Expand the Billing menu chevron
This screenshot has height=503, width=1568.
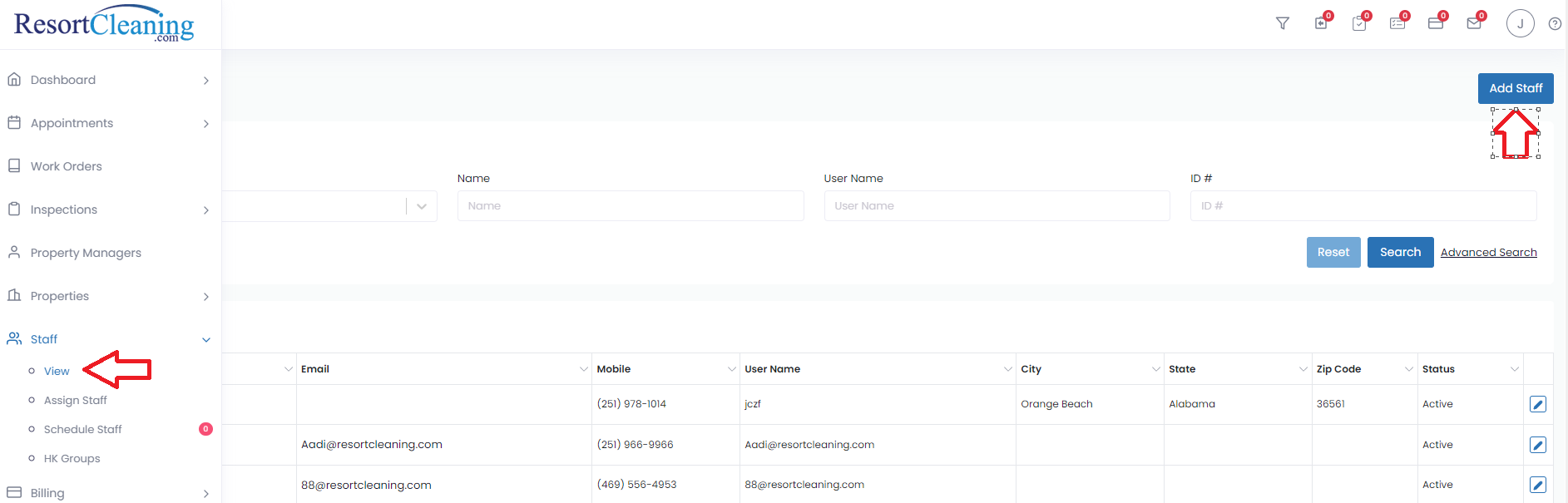click(206, 494)
